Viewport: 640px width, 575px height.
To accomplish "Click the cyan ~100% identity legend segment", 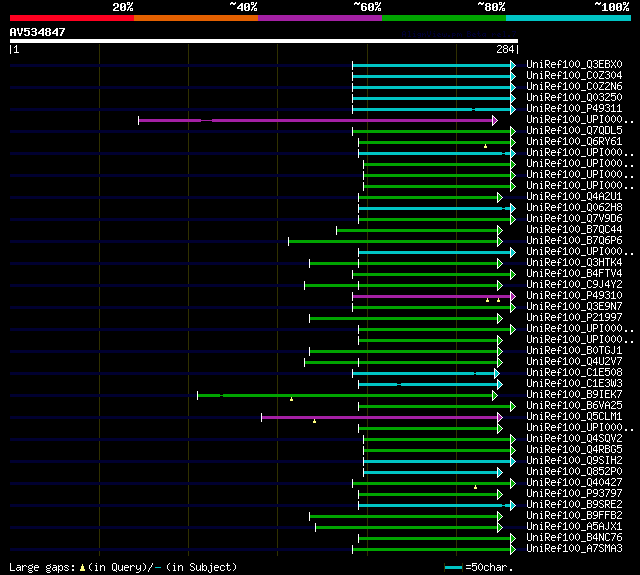I will coord(569,18).
